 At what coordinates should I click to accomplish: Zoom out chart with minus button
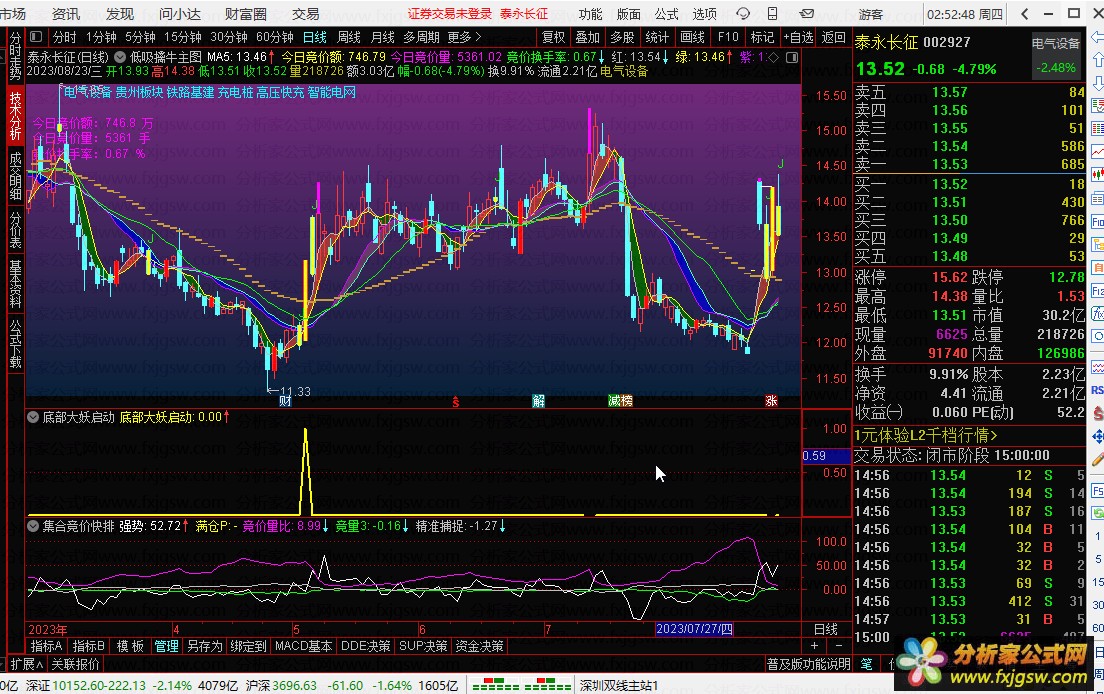[x=839, y=645]
